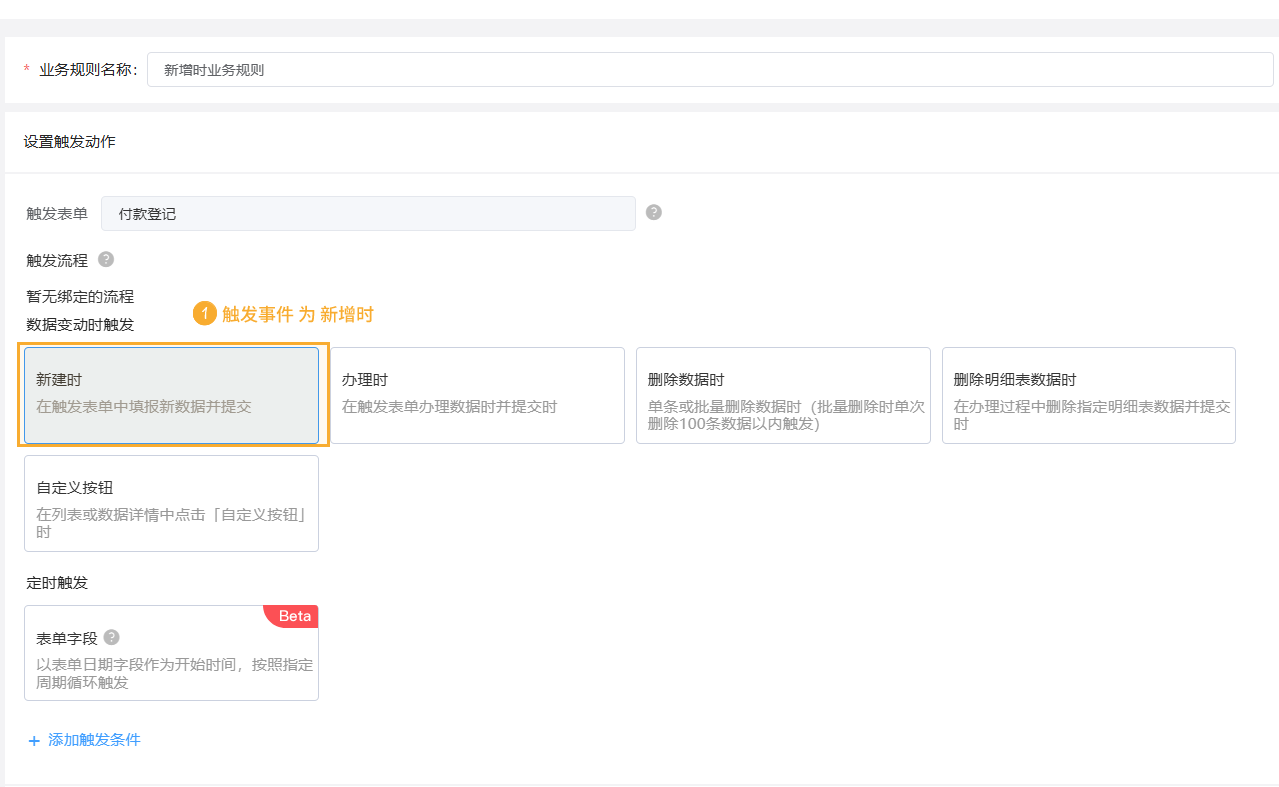Viewport: 1279px width, 787px height.
Task: Click the 数据变动时触发 section label
Action: tap(80, 324)
